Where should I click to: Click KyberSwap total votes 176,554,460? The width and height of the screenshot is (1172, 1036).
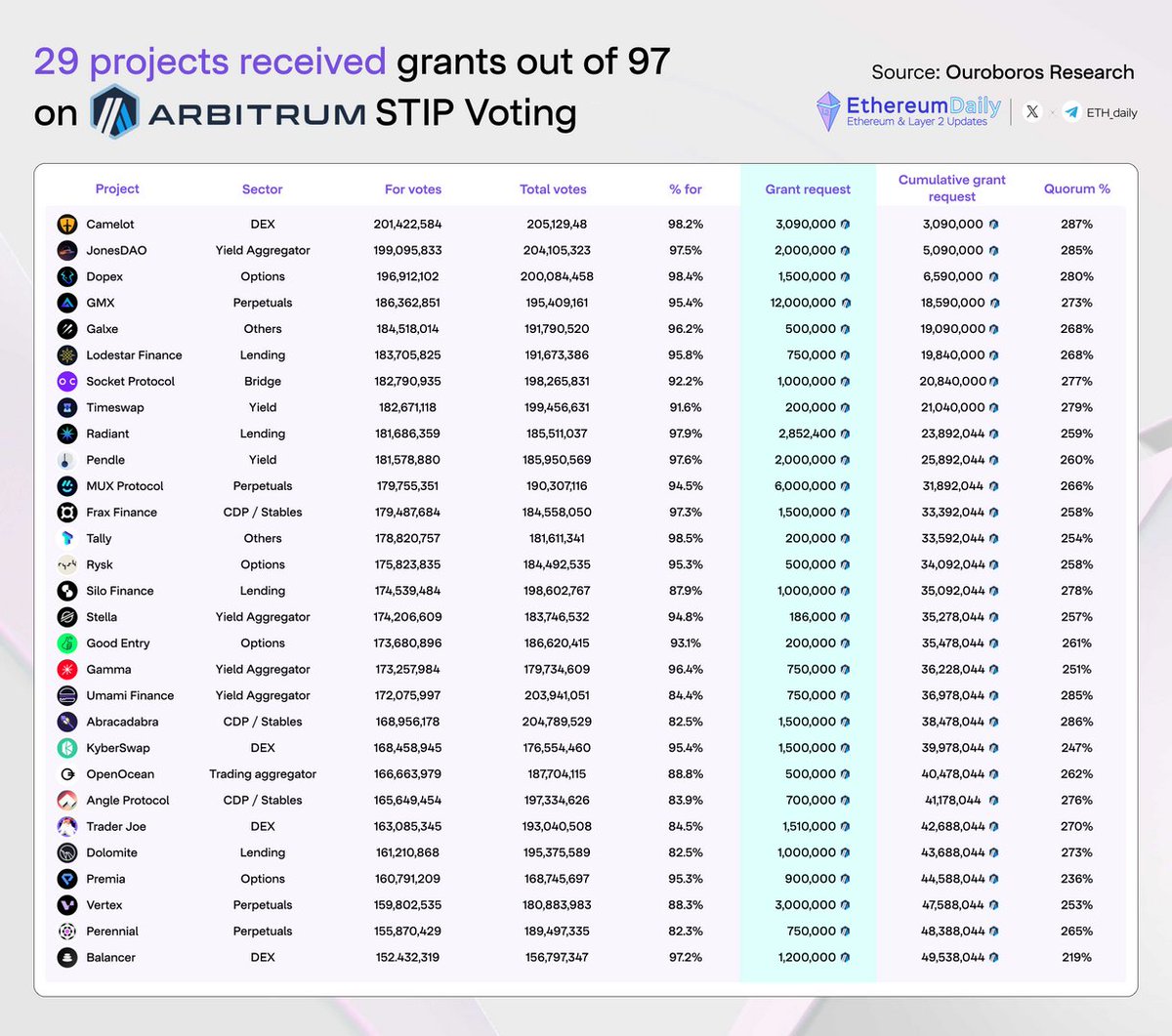pos(557,748)
